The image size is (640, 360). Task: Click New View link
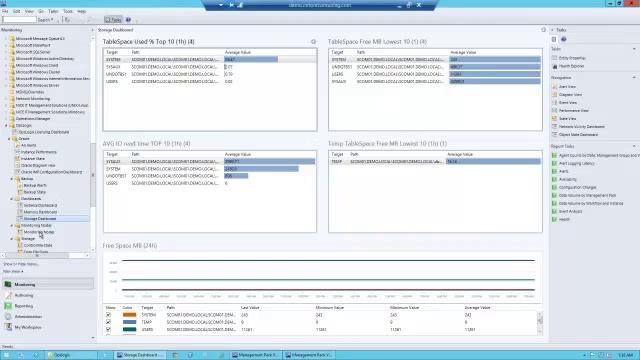[13, 271]
